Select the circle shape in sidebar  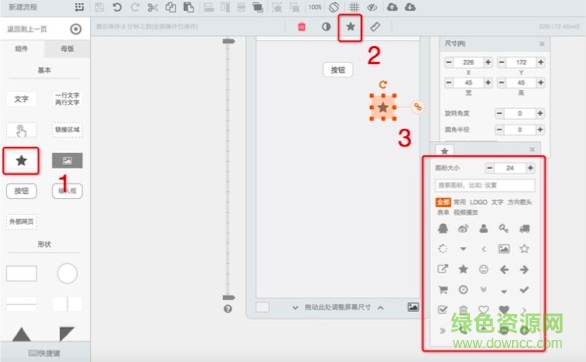pos(67,273)
